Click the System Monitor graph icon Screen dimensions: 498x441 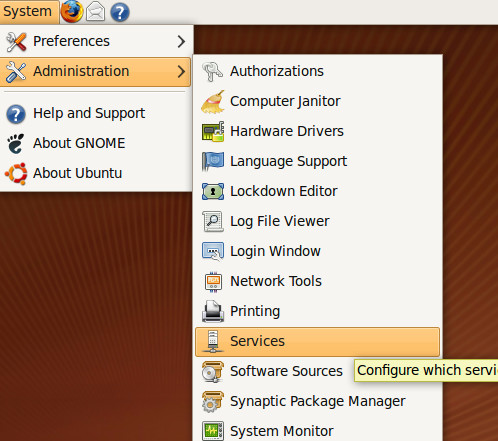point(213,431)
